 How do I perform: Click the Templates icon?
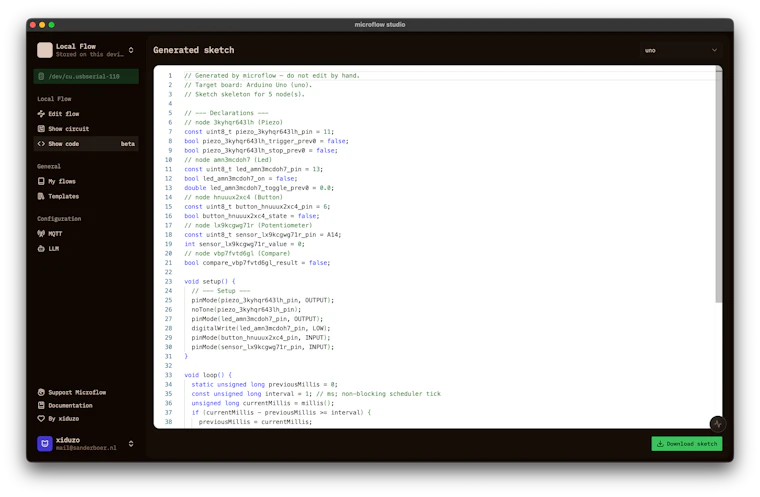pos(41,196)
